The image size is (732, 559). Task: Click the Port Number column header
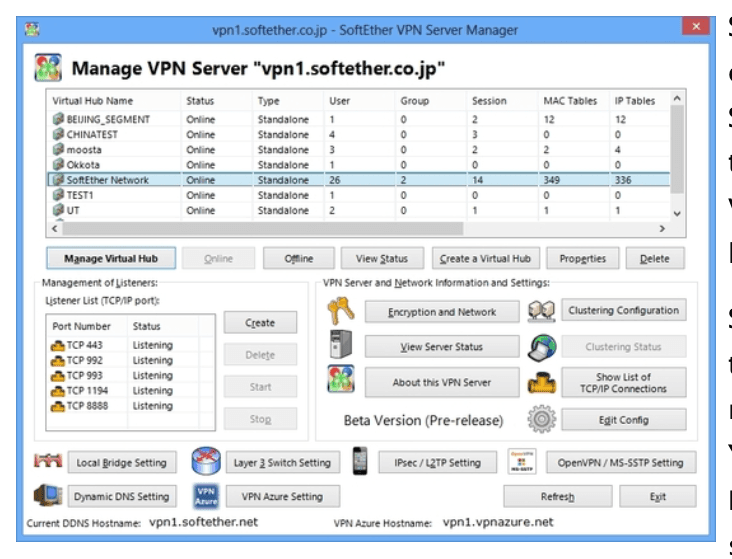(x=87, y=326)
